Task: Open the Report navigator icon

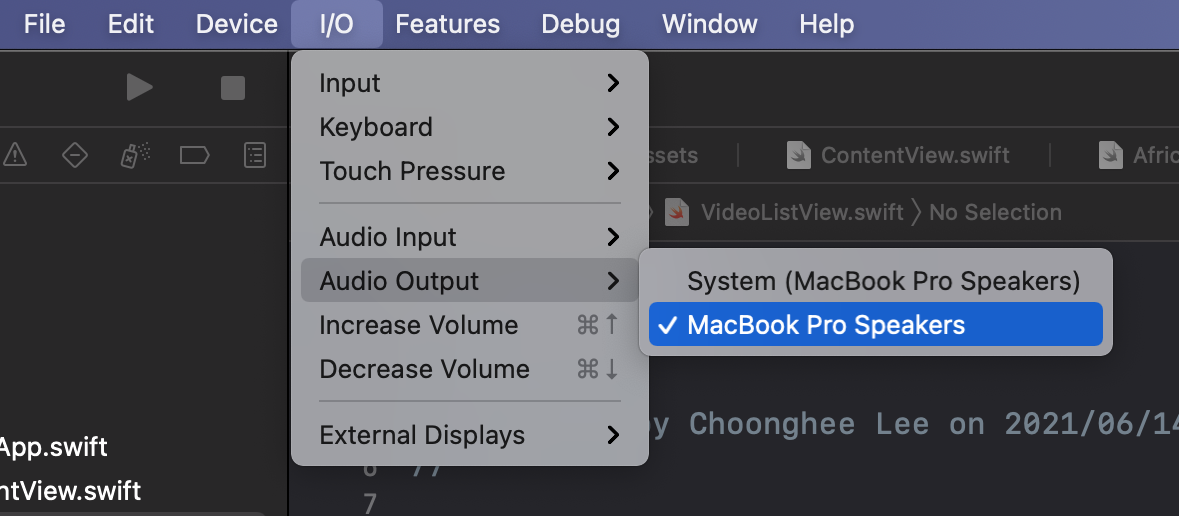Action: click(x=255, y=155)
